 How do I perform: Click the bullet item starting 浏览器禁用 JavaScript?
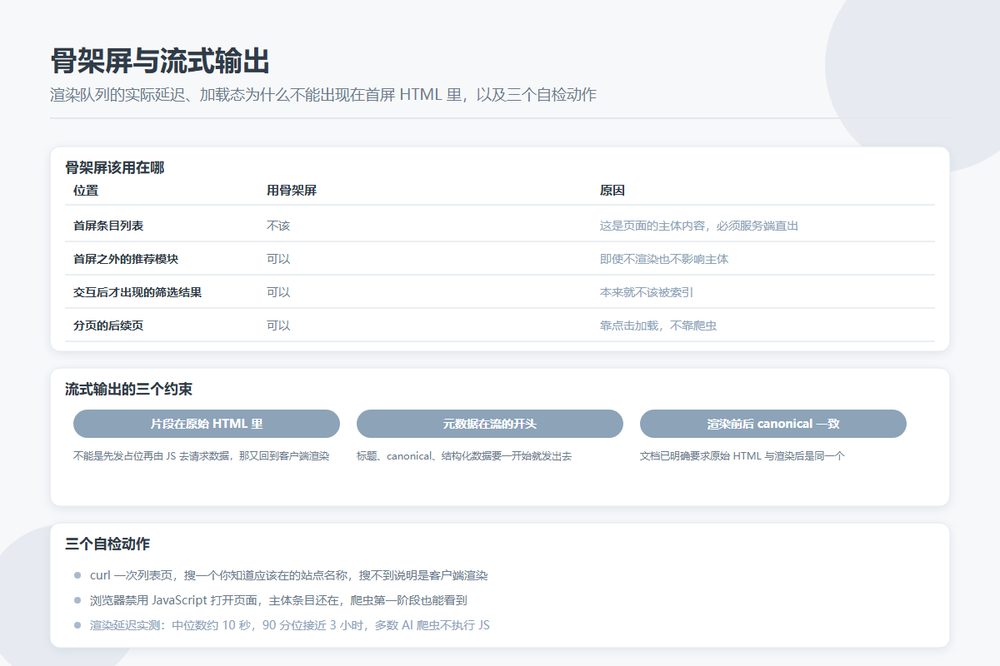tap(279, 600)
